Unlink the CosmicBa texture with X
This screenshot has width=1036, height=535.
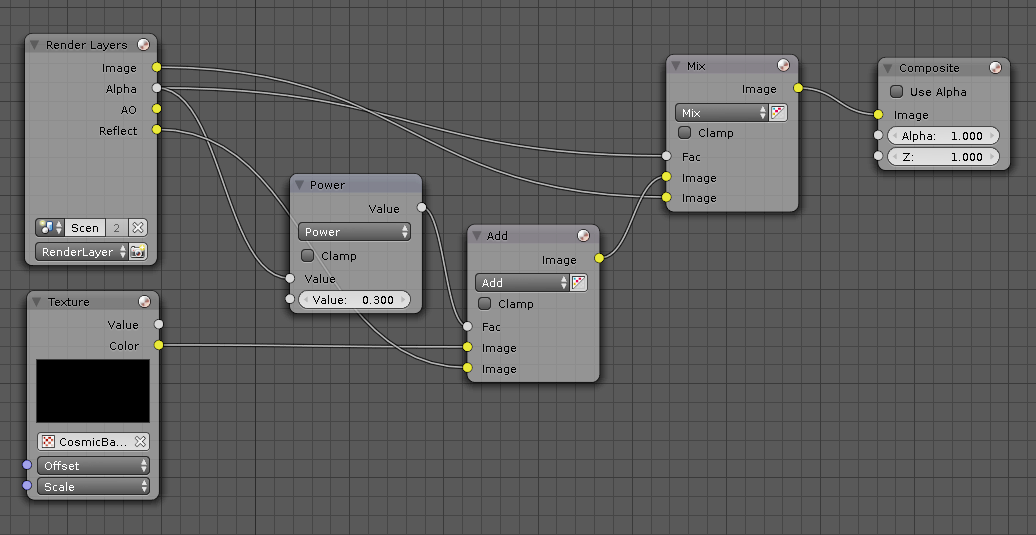[140, 442]
